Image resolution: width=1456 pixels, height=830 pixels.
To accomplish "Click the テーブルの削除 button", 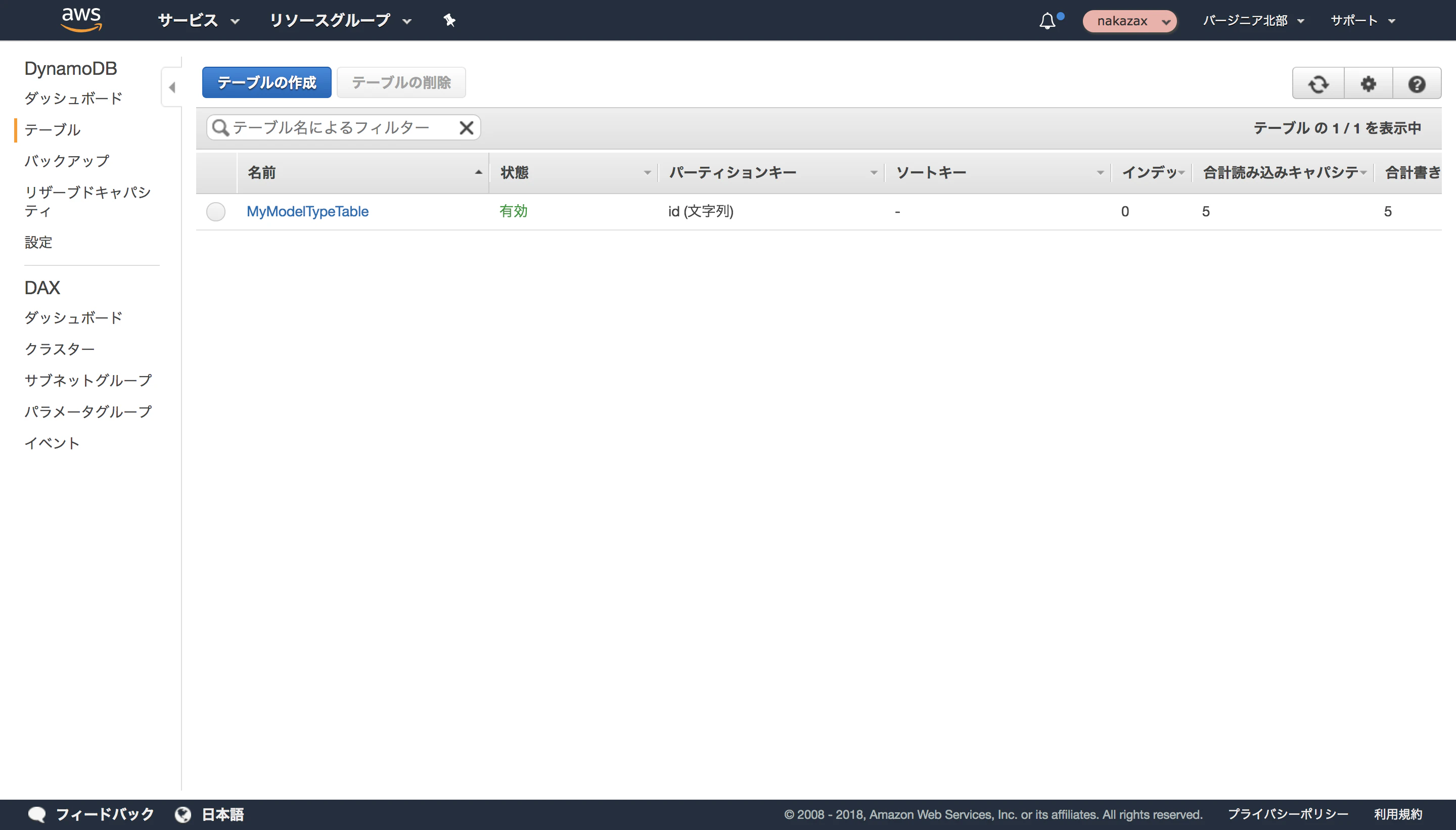I will click(x=401, y=83).
